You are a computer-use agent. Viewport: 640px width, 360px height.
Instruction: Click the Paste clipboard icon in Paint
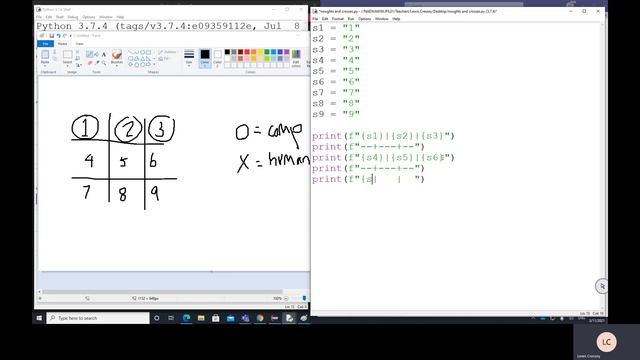tap(45, 55)
